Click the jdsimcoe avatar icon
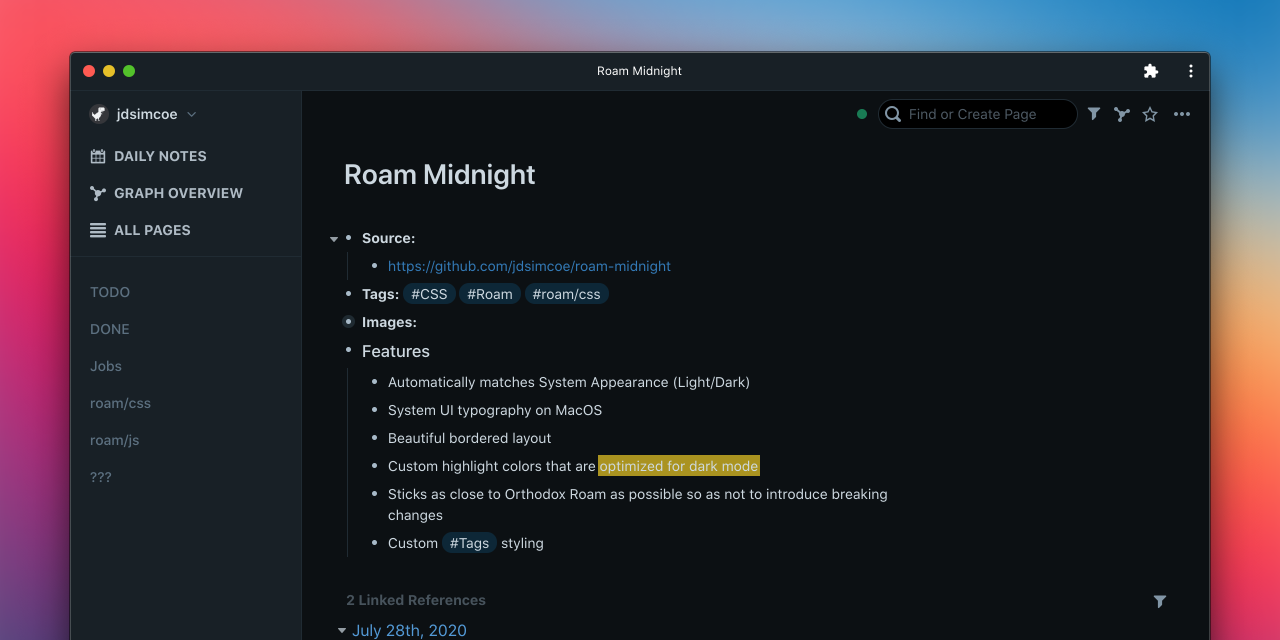This screenshot has width=1280, height=640. tap(98, 114)
